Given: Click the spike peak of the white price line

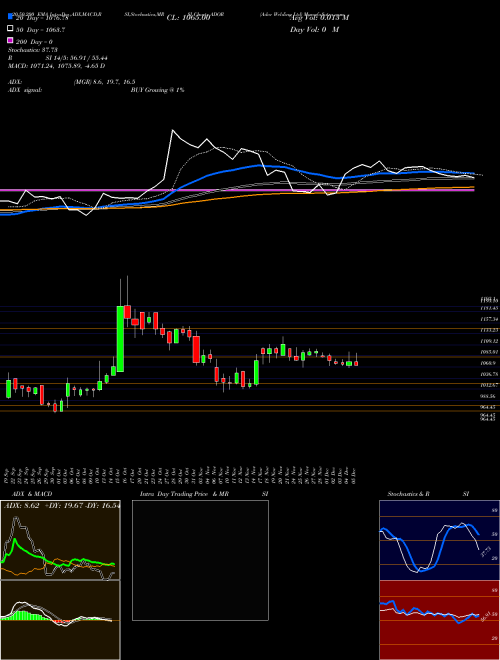Looking at the screenshot, I should coord(173,130).
